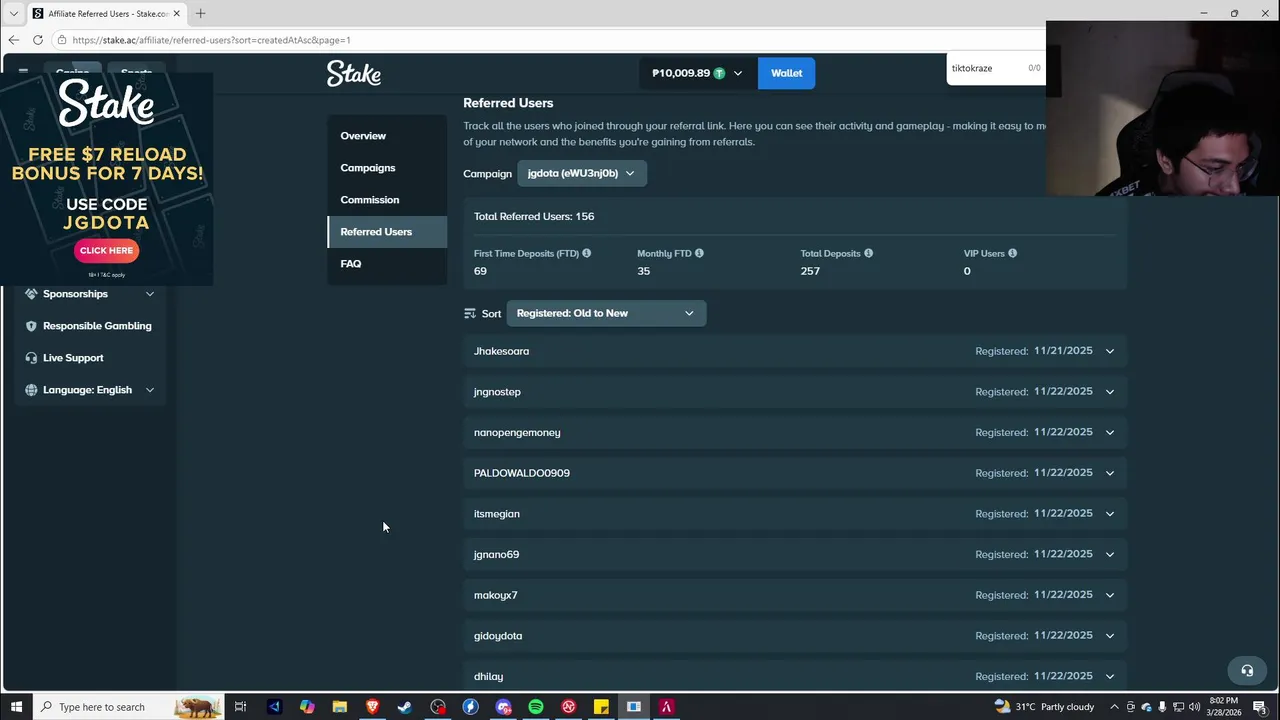
Task: Expand the itsmegian user row
Action: click(795, 514)
